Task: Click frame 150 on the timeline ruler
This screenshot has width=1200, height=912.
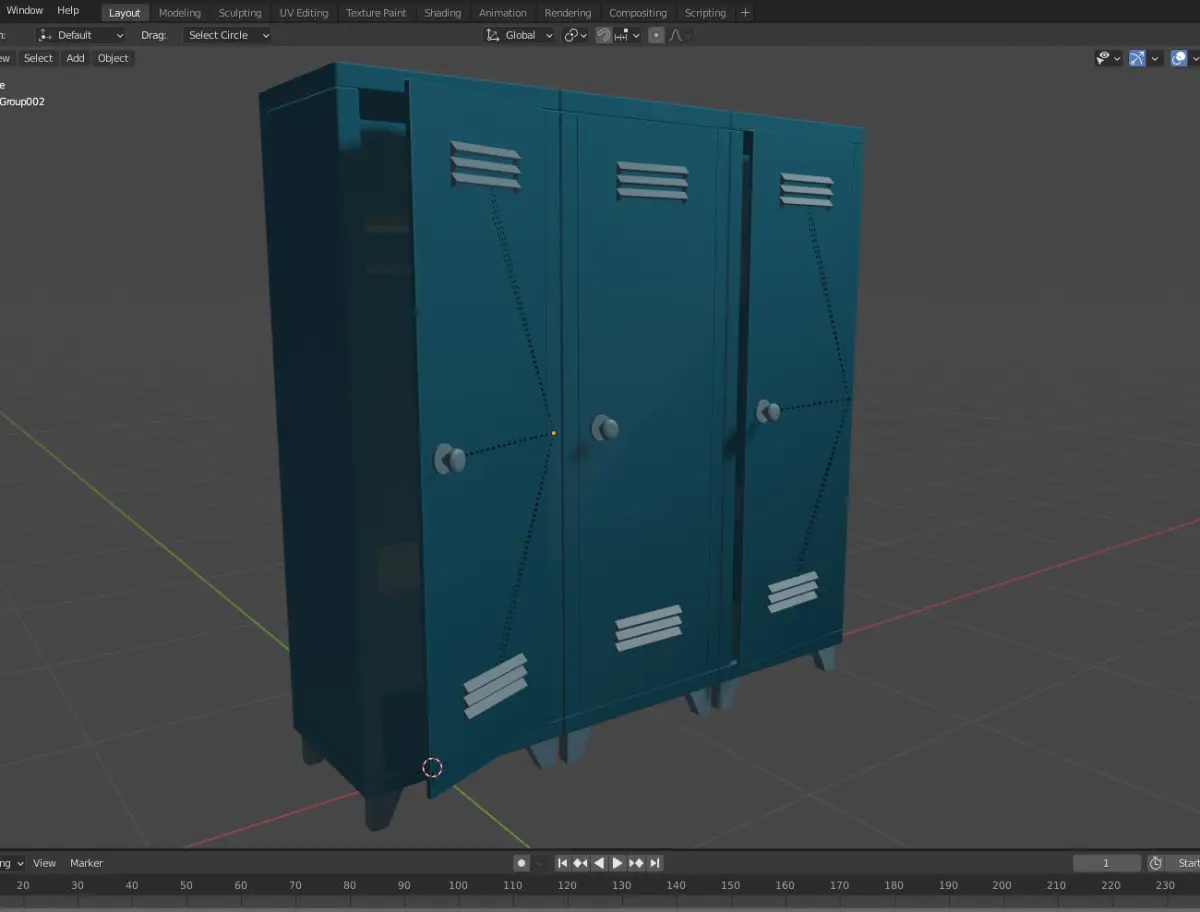Action: pyautogui.click(x=730, y=885)
